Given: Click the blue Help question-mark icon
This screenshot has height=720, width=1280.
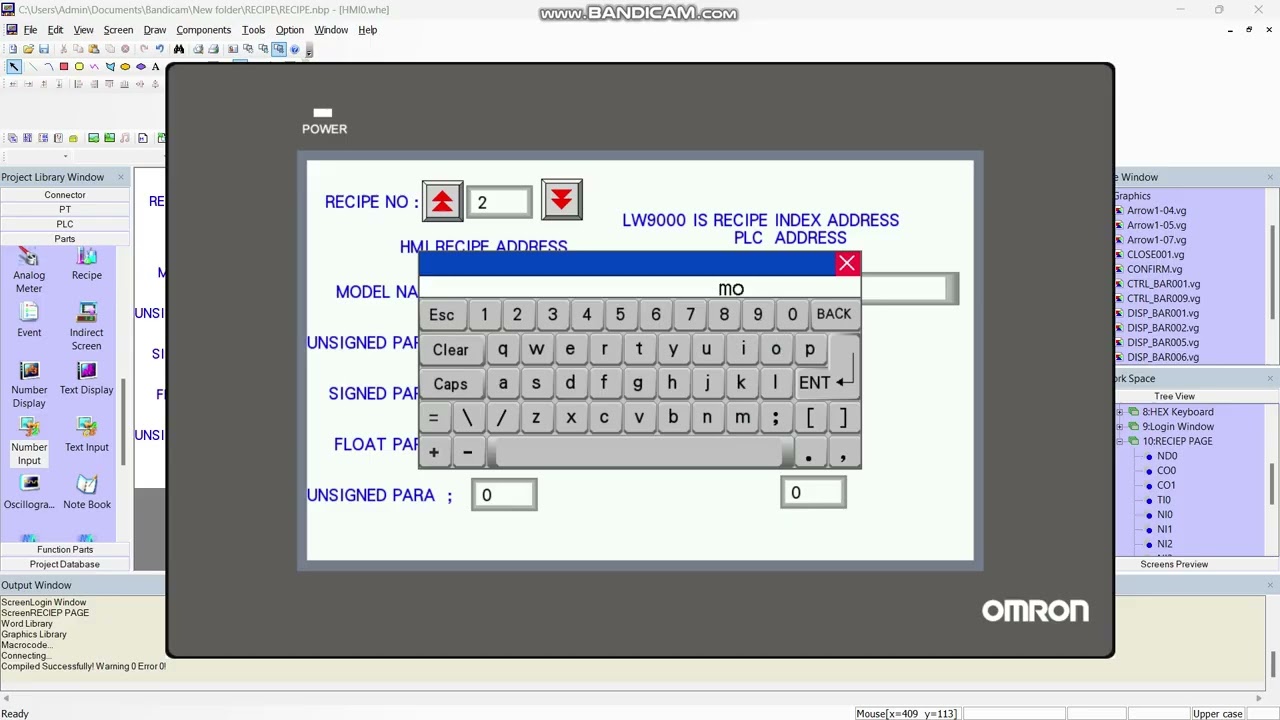Looking at the screenshot, I should tap(294, 49).
